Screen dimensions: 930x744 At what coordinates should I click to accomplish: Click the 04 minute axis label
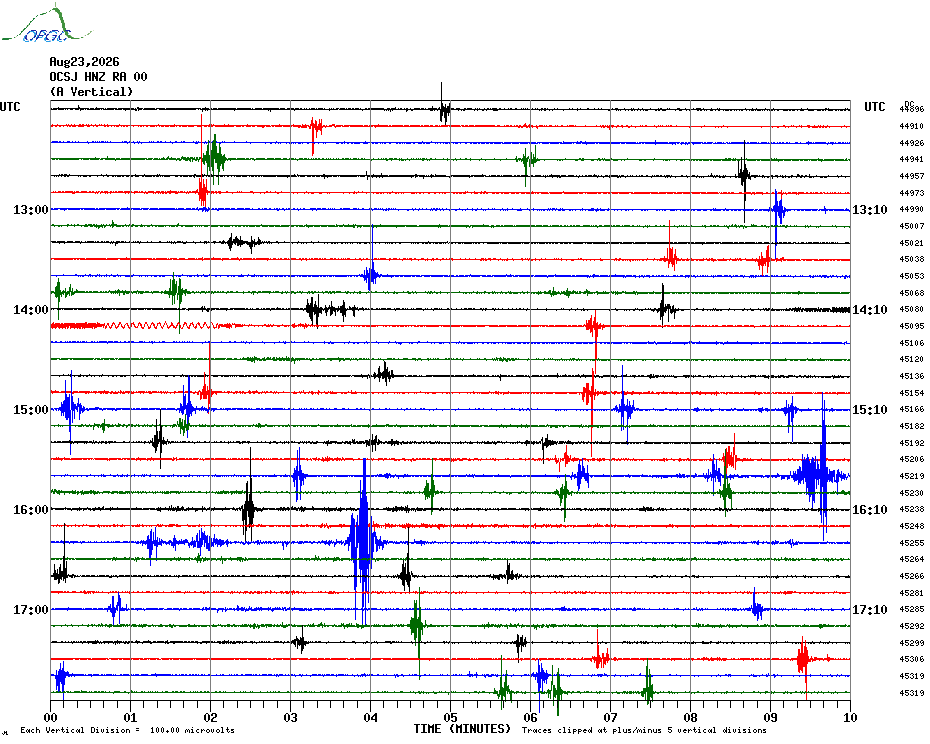pyautogui.click(x=371, y=718)
